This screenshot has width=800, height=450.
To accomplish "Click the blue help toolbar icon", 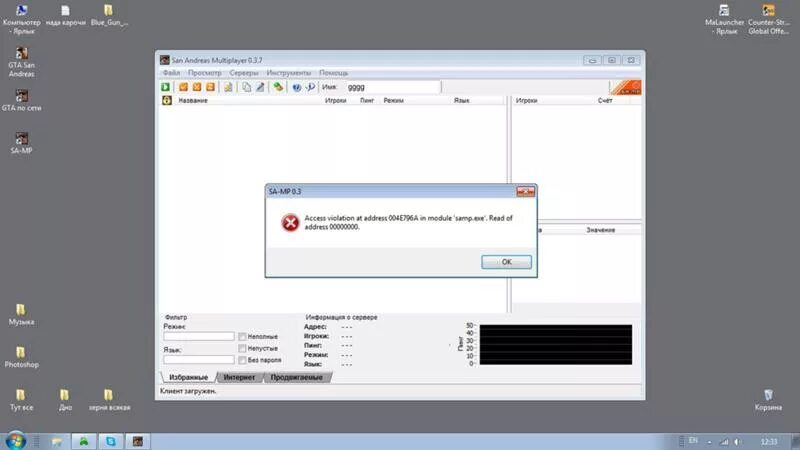I will point(296,87).
